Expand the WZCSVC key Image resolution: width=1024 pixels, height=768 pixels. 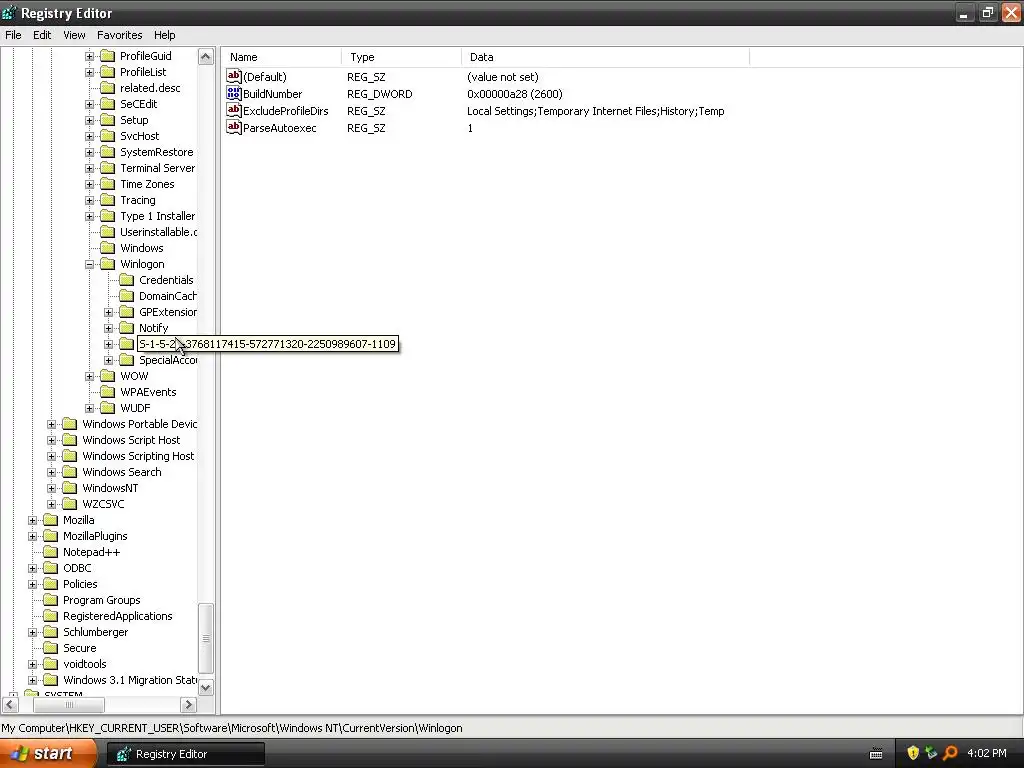click(52, 504)
